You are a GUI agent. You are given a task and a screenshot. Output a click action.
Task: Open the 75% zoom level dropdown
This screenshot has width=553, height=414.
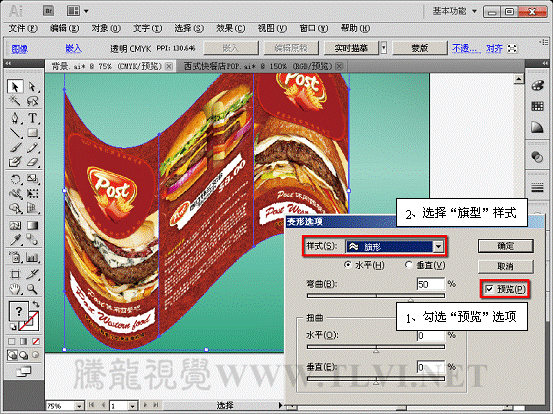click(80, 406)
